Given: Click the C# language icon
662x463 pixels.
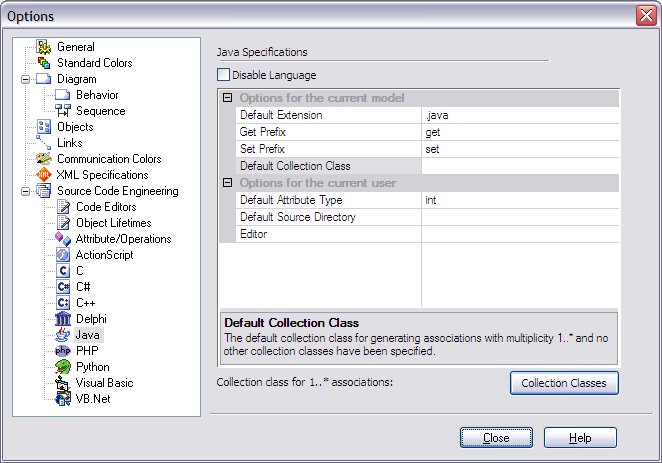Looking at the screenshot, I should [63, 287].
